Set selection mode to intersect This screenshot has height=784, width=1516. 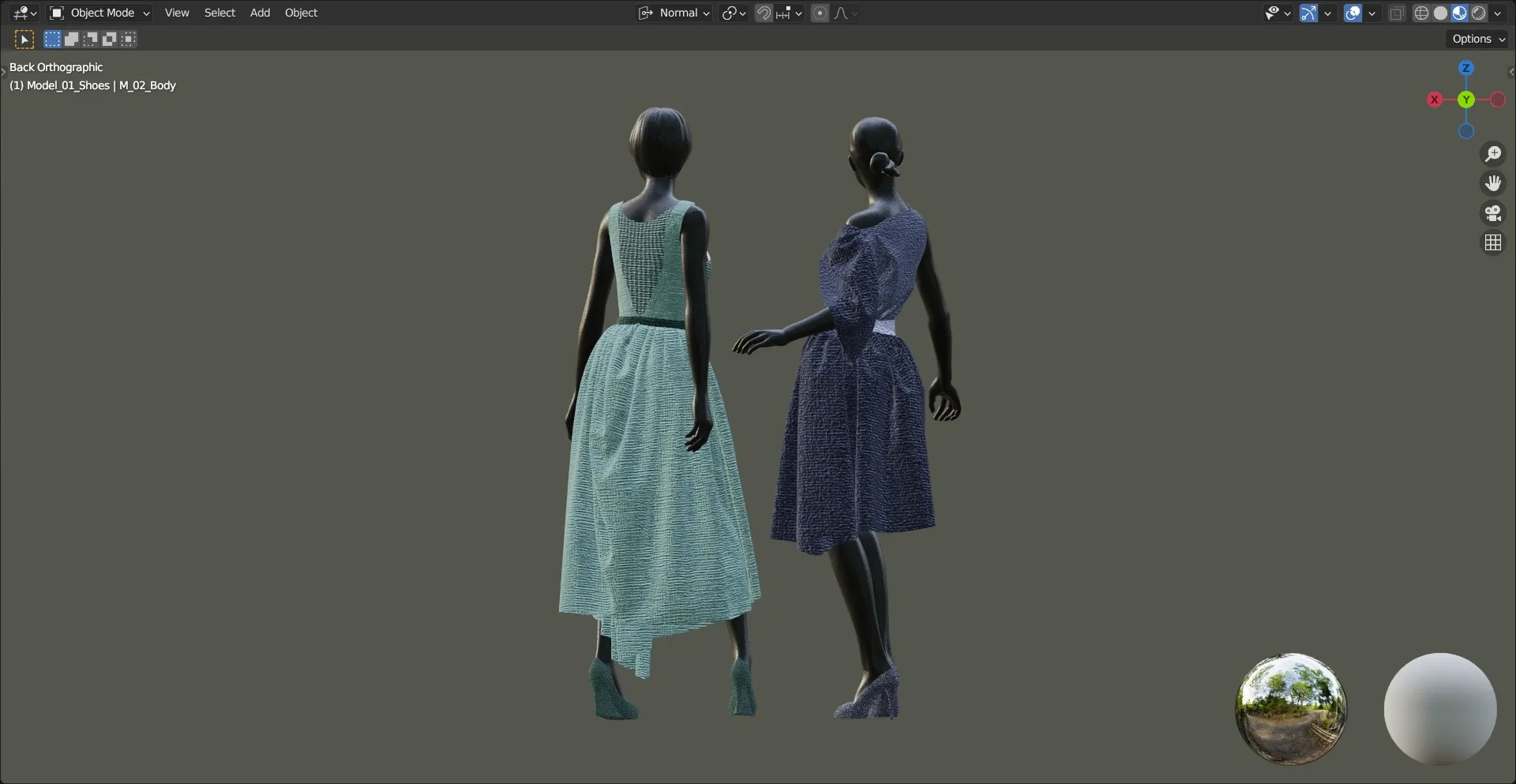(128, 39)
